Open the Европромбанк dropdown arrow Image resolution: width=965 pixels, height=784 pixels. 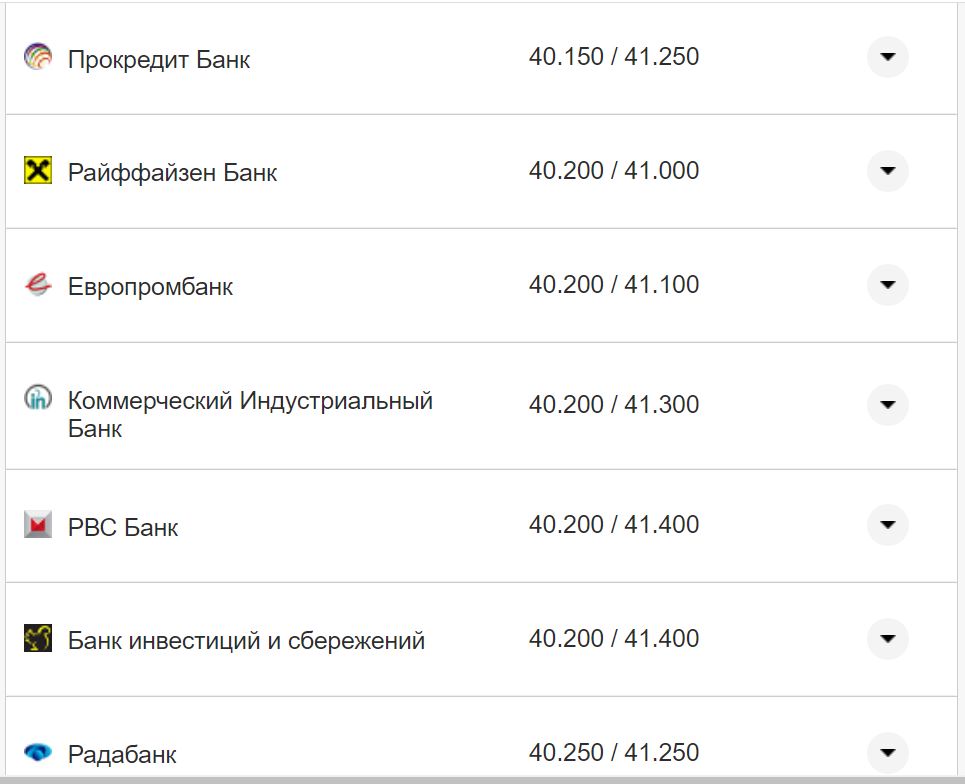(x=887, y=284)
